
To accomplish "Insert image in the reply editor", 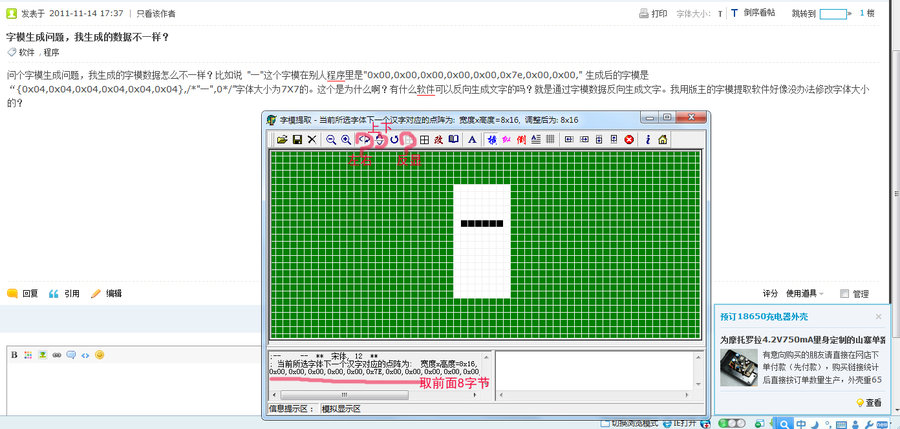I will (x=42, y=355).
